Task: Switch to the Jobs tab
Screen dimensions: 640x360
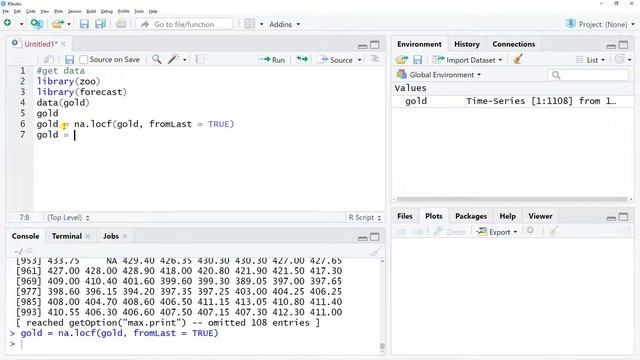Action: click(x=111, y=236)
